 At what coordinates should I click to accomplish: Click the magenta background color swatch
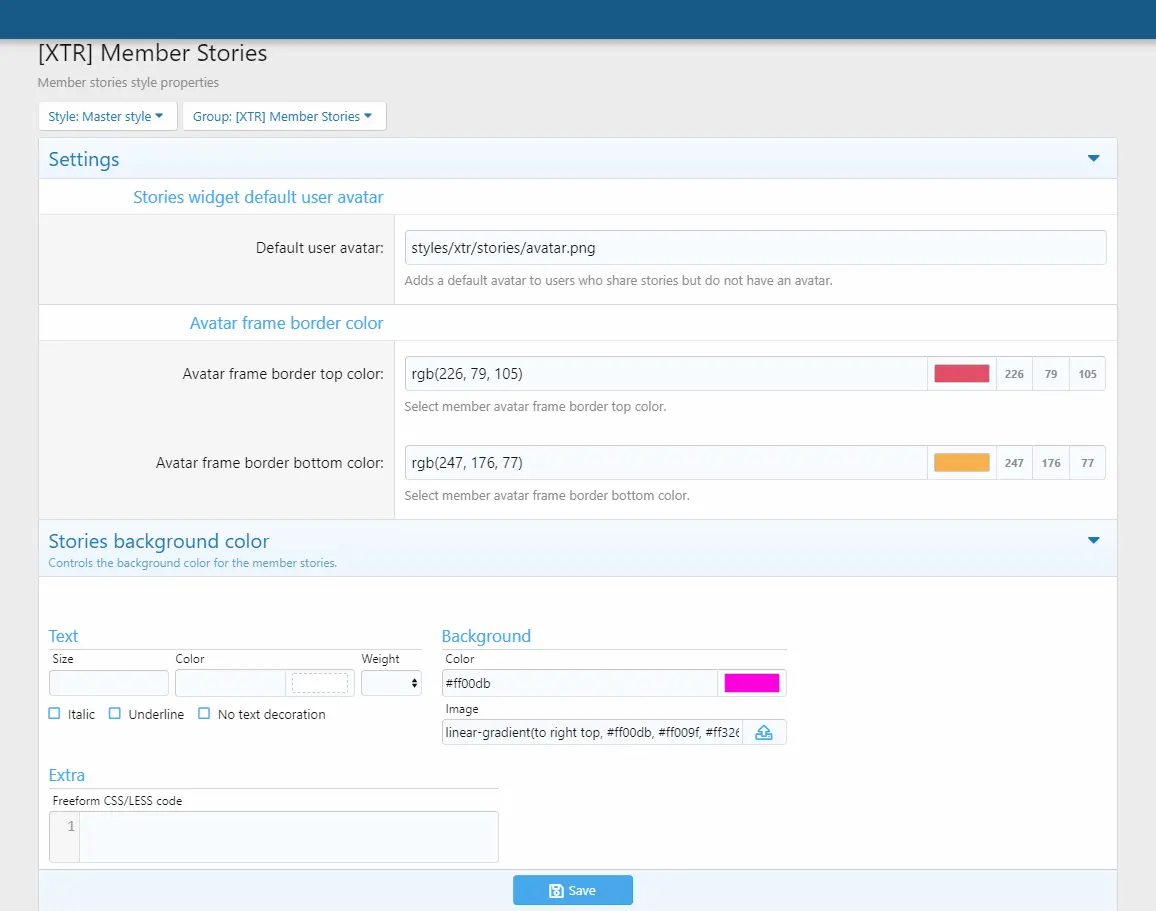(x=751, y=683)
